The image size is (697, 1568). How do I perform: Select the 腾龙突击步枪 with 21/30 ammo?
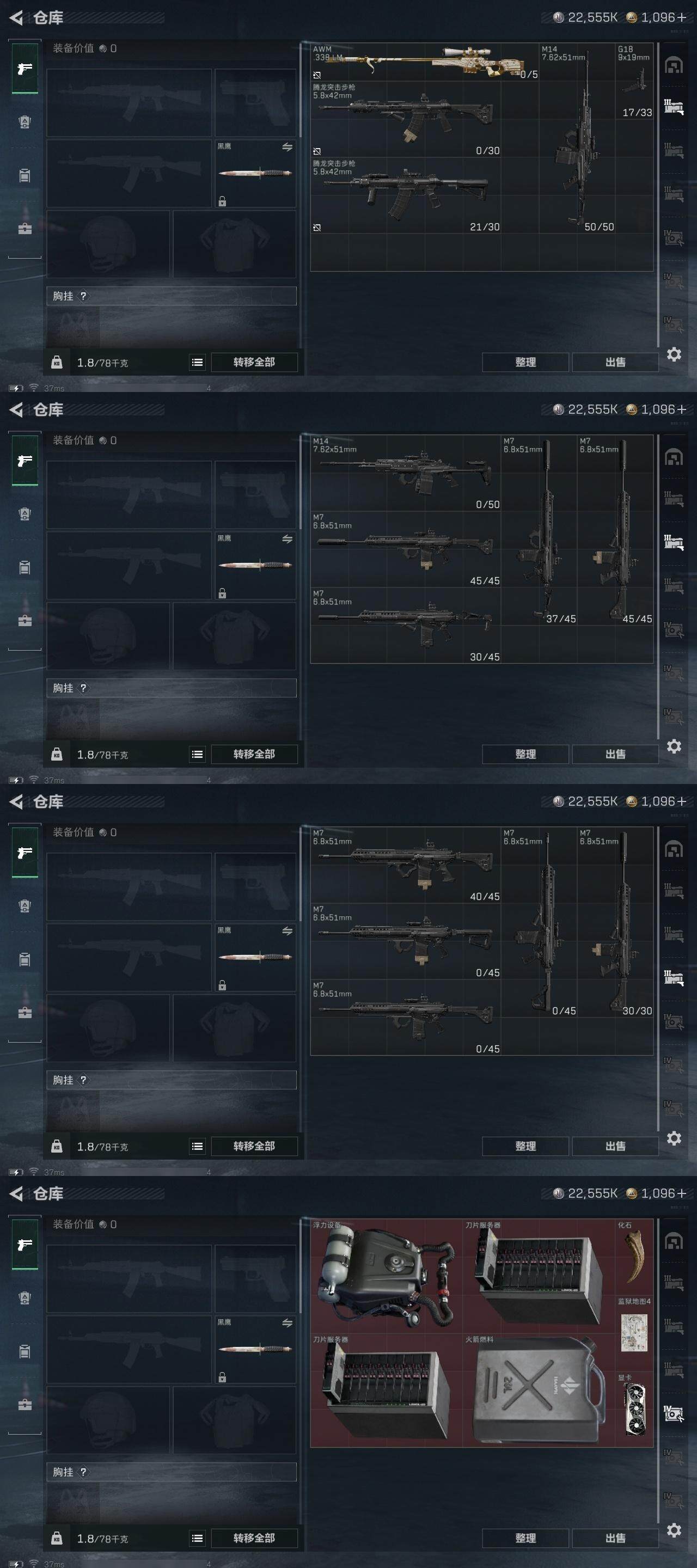tap(406, 195)
